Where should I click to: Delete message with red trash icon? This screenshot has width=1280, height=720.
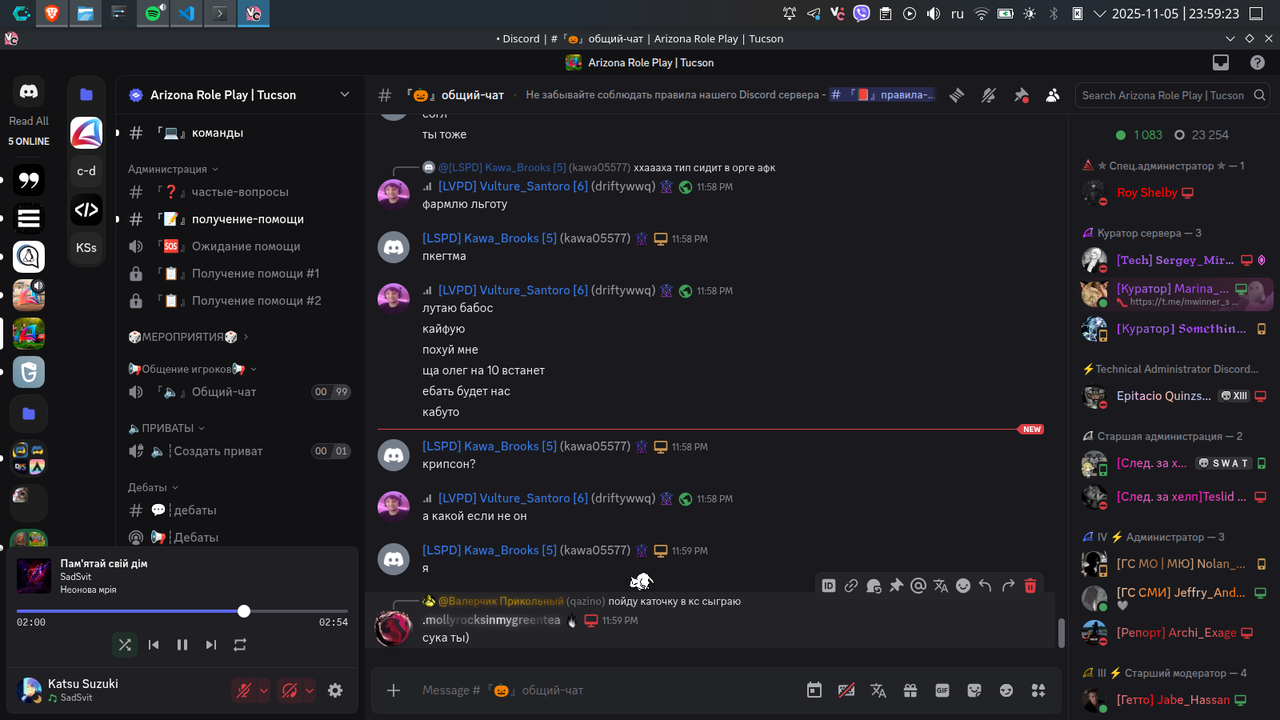(1030, 586)
